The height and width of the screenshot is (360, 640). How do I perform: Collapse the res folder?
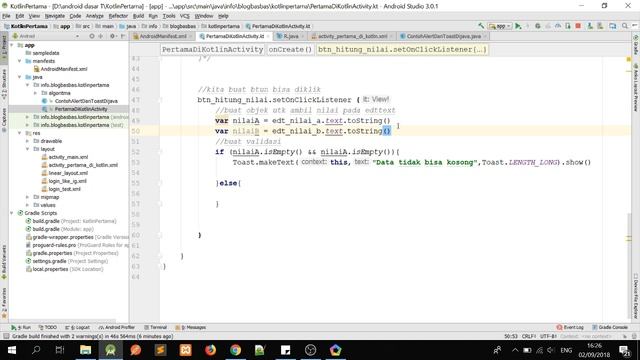[20, 133]
